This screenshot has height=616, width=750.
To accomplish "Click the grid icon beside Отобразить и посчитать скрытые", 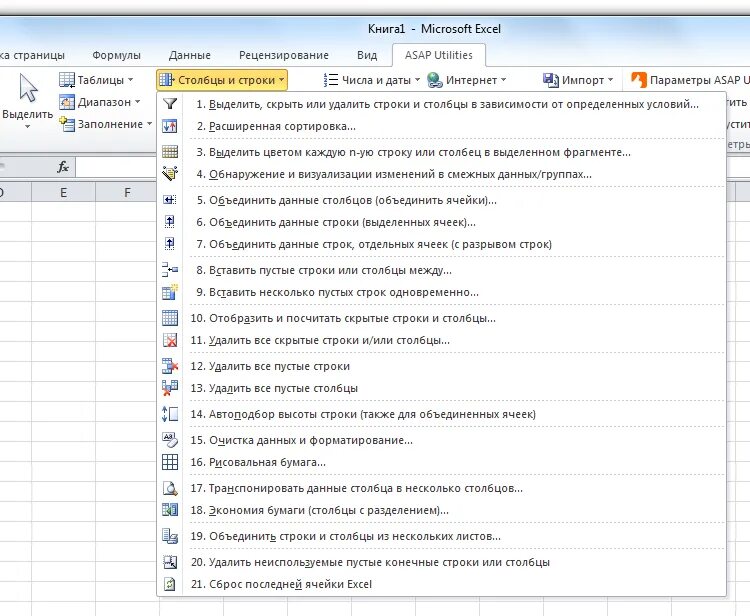I will tap(170, 318).
